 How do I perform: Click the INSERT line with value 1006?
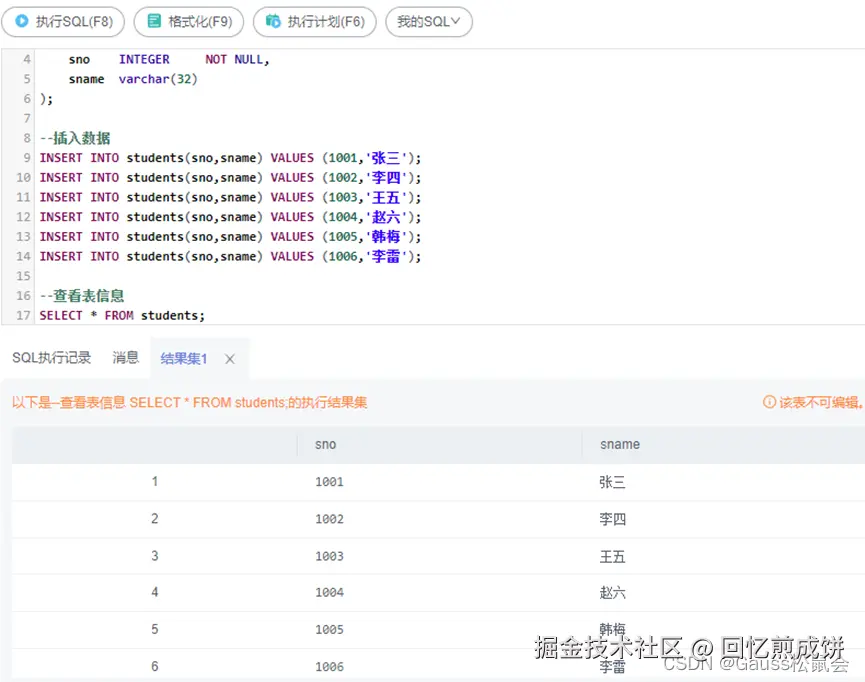pyautogui.click(x=230, y=257)
